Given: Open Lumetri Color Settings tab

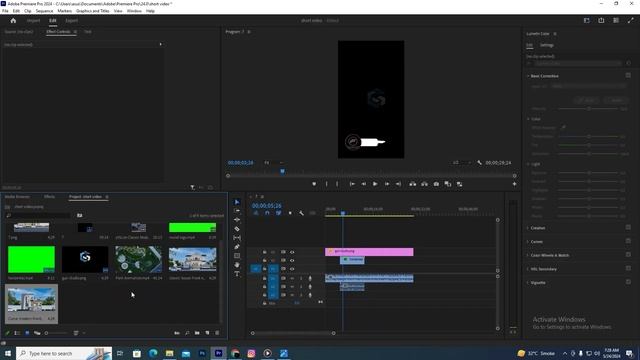Looking at the screenshot, I should click(547, 45).
